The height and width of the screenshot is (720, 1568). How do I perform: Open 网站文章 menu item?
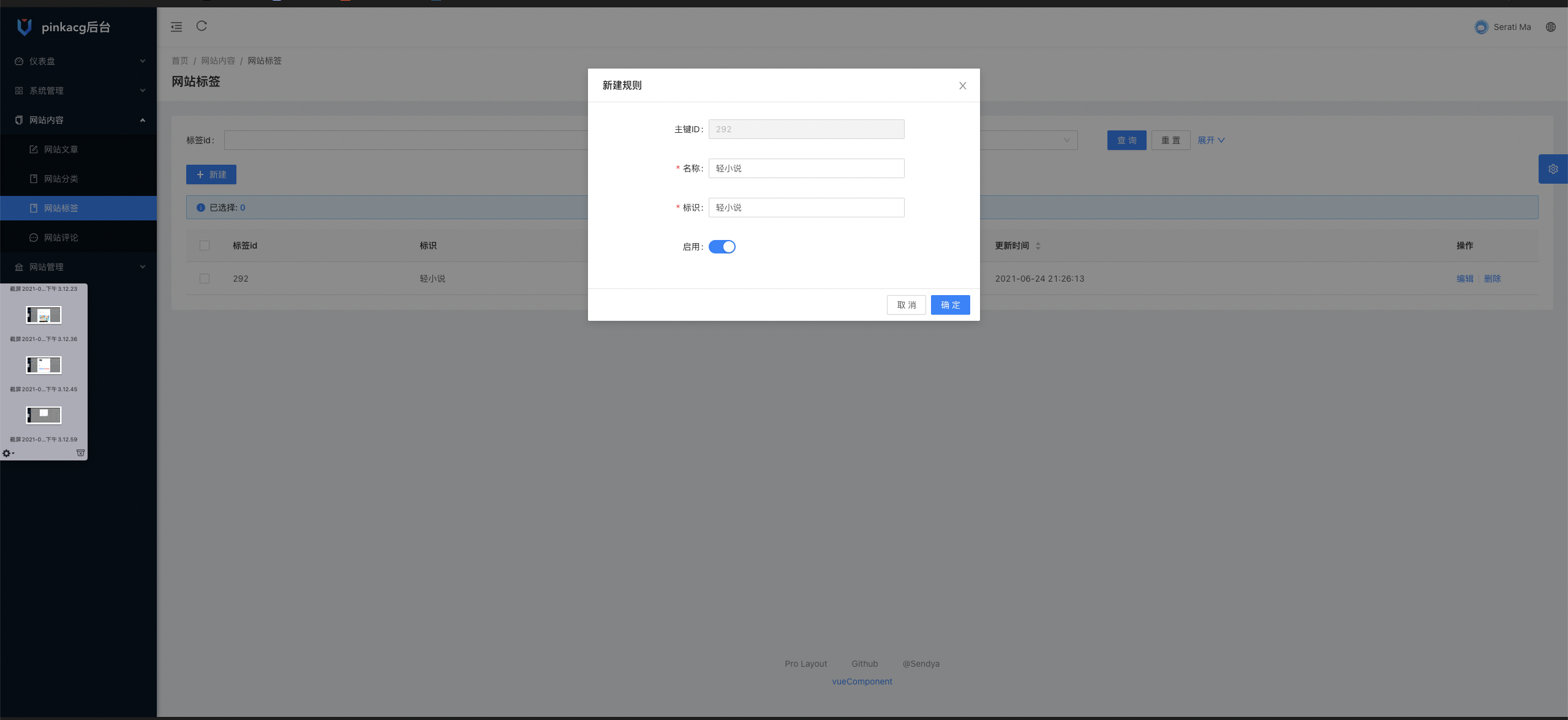point(61,149)
